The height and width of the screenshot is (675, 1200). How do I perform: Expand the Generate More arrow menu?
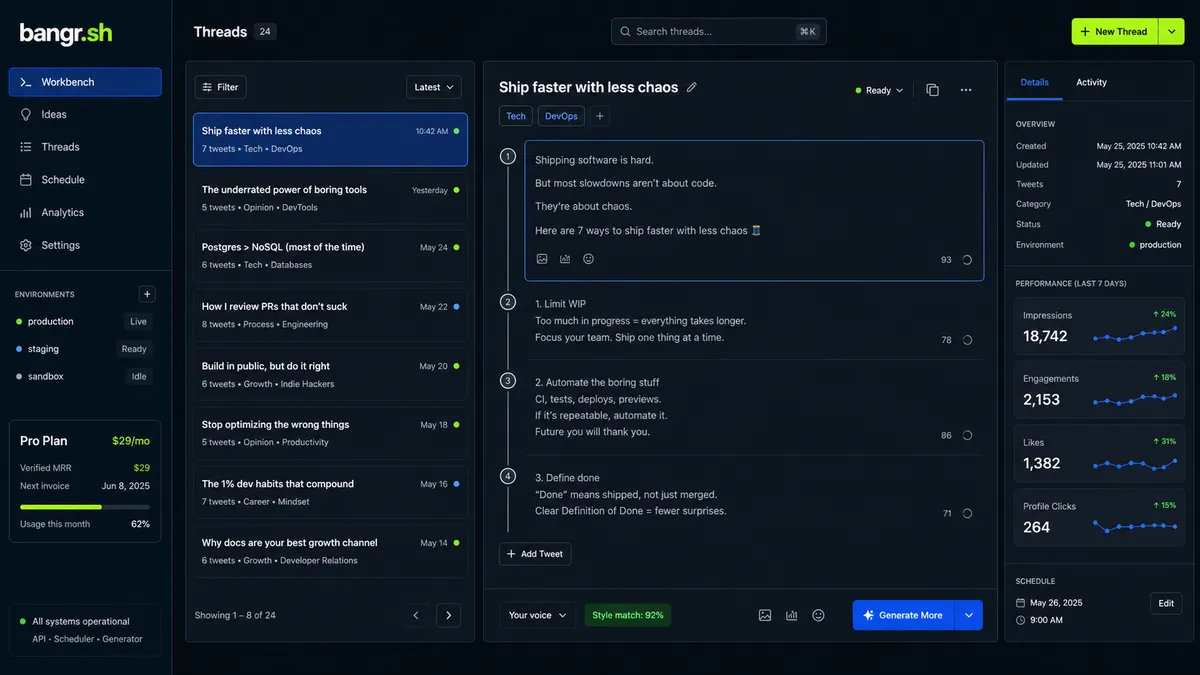[969, 615]
